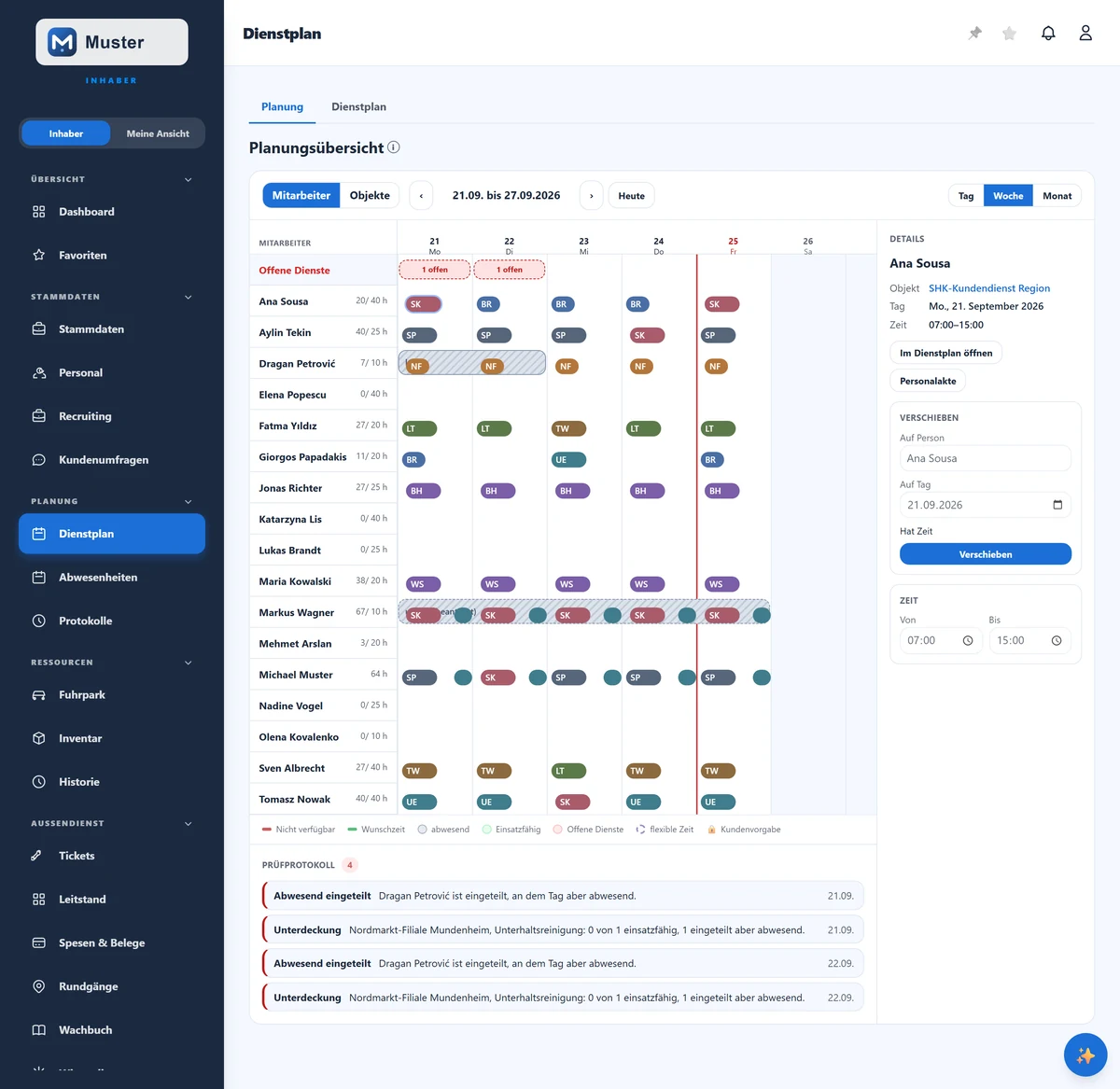Click the Inventar box icon
1120x1089 pixels.
(x=39, y=738)
